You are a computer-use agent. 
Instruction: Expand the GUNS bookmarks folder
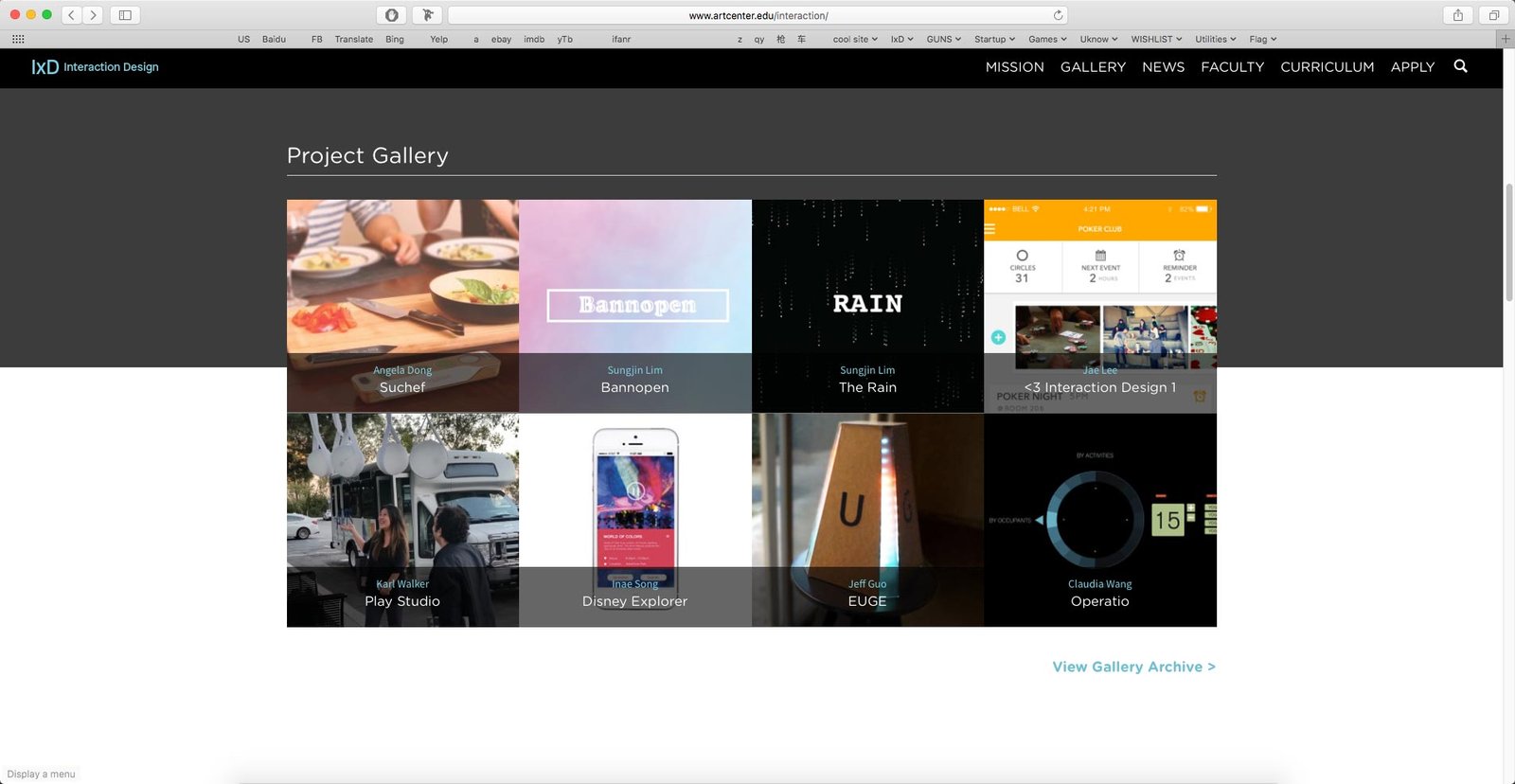[x=943, y=39]
